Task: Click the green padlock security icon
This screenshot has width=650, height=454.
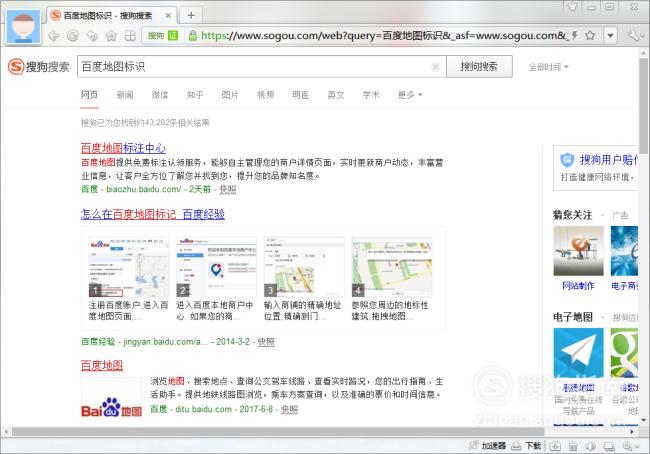Action: [x=192, y=36]
